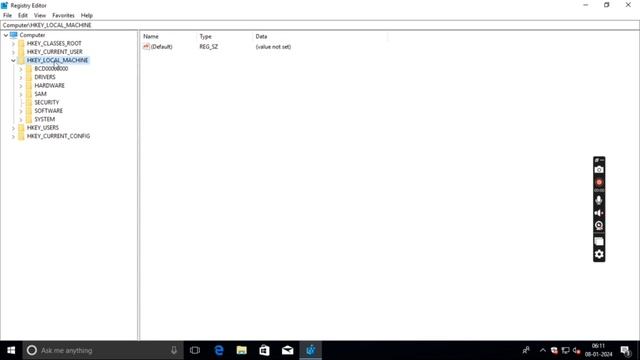Expand the HKEY_CURRENT_CONFIG key
640x360 pixels.
click(13, 137)
